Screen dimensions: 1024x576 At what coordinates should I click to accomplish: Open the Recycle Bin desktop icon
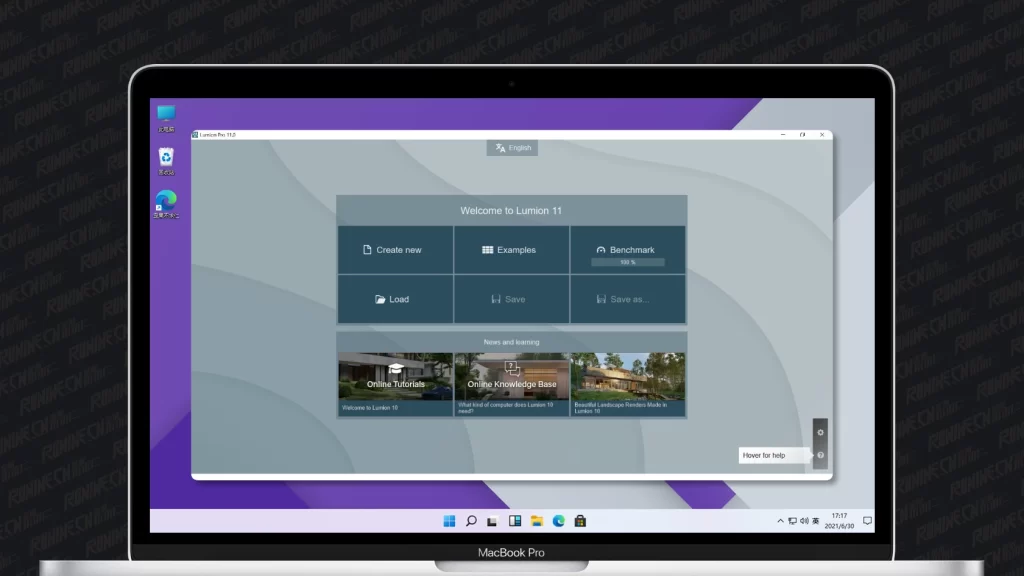166,158
